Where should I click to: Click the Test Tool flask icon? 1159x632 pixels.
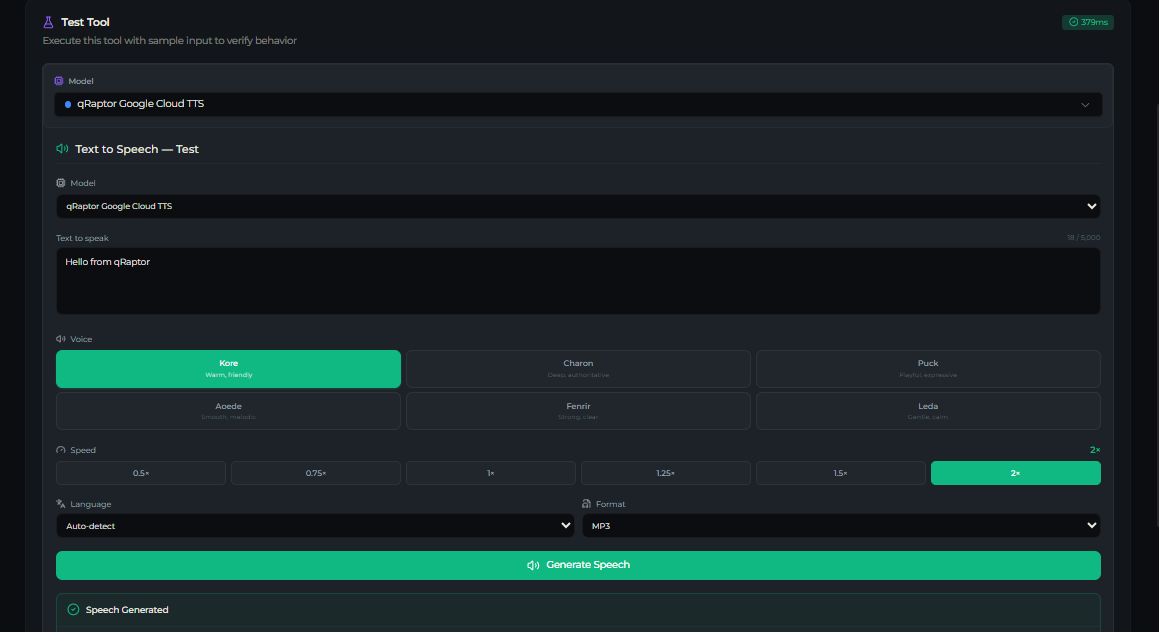[x=48, y=22]
